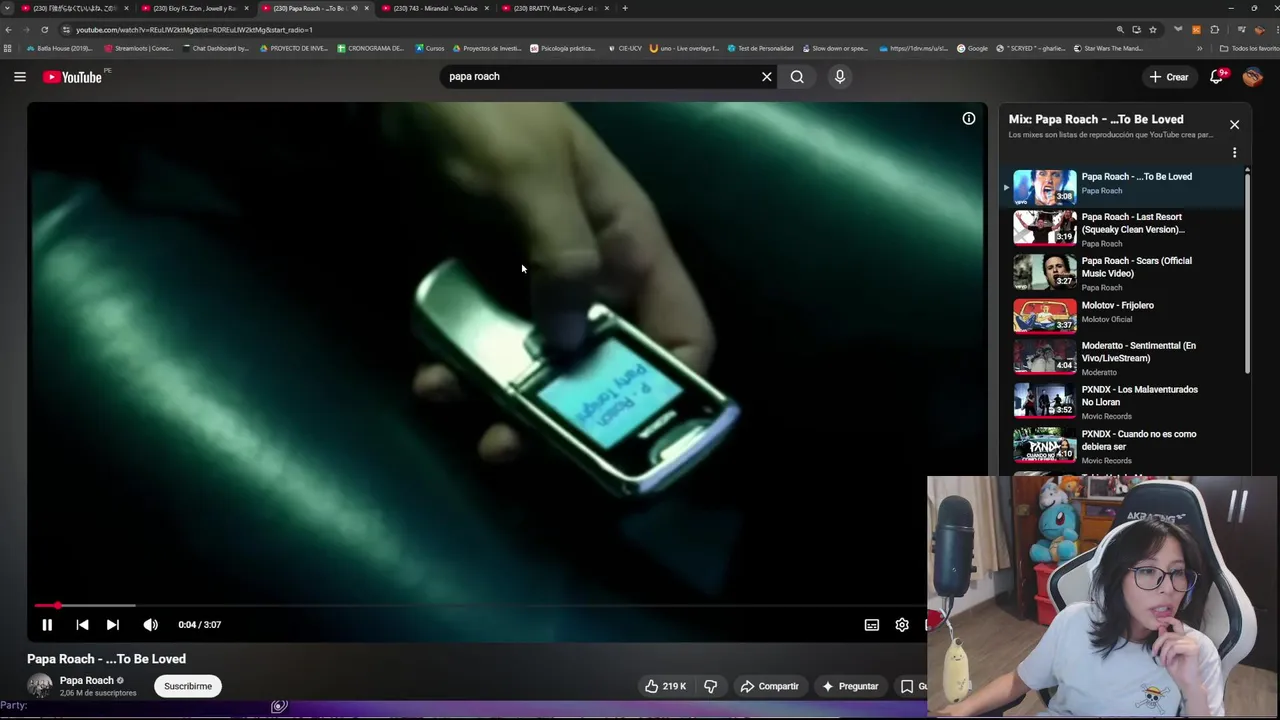Subscribe with the Suscribirse button
Viewport: 1280px width, 720px height.
tap(188, 686)
